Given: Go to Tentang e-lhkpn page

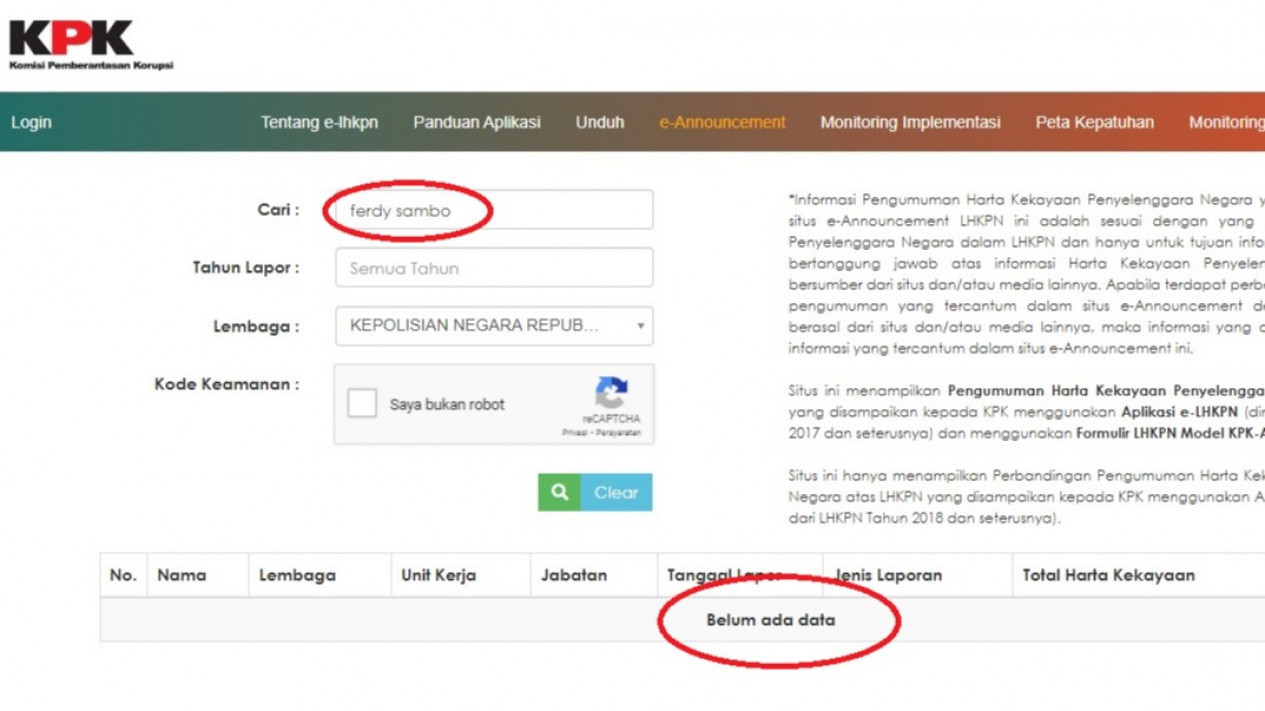Looking at the screenshot, I should click(319, 122).
